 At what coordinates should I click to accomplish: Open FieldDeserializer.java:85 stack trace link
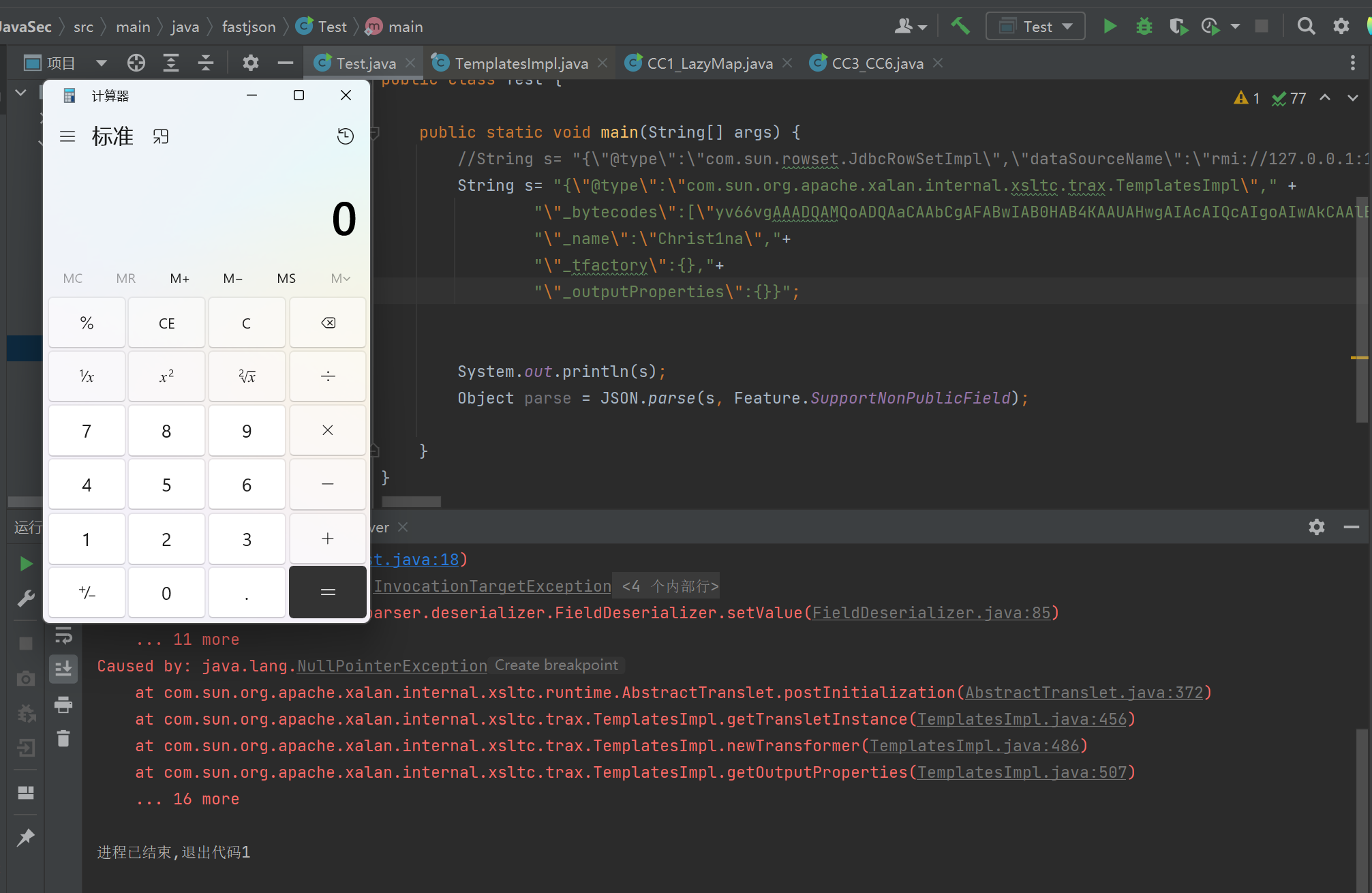point(931,613)
